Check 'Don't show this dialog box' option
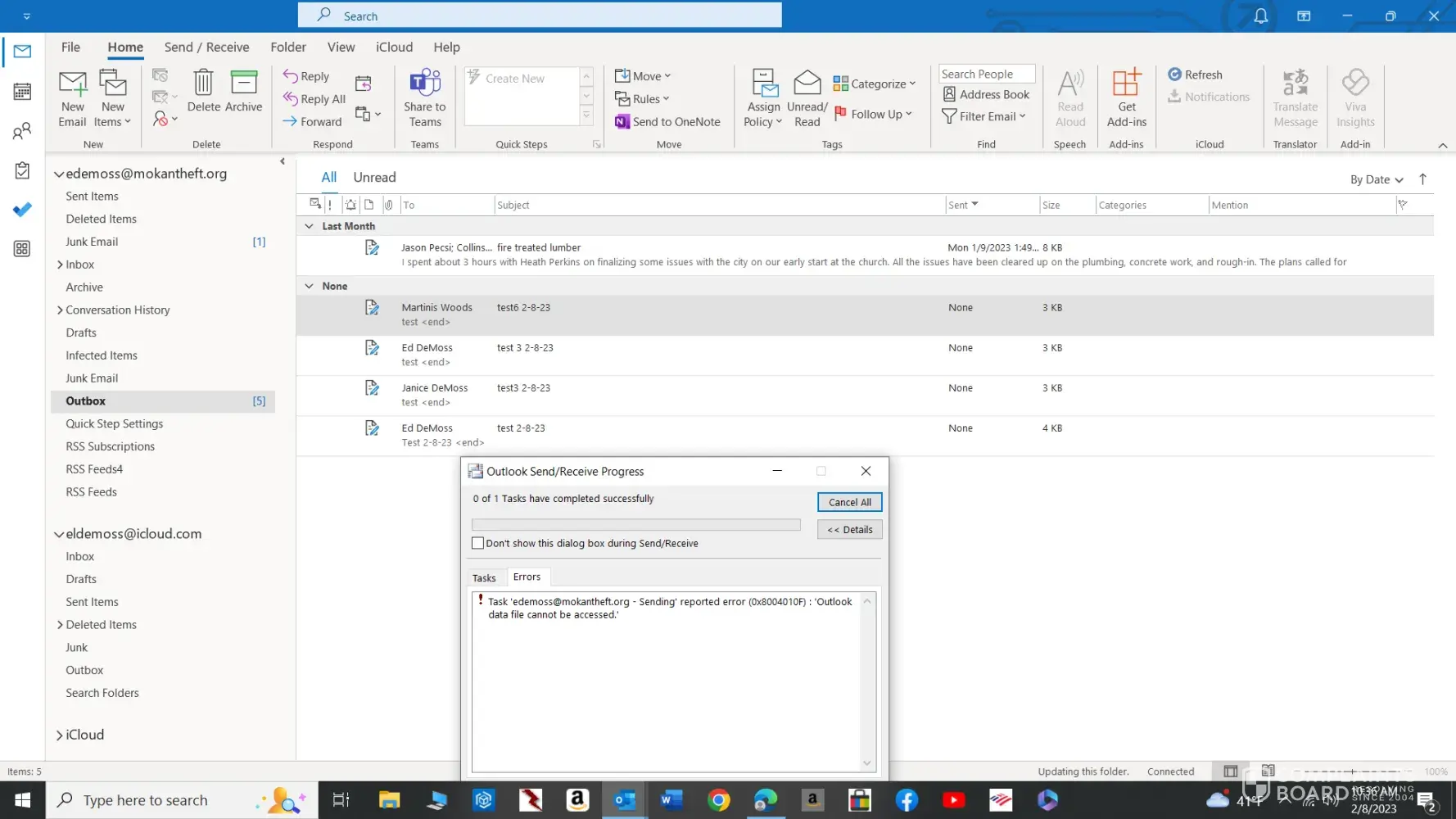Viewport: 1456px width, 819px height. pyautogui.click(x=478, y=543)
